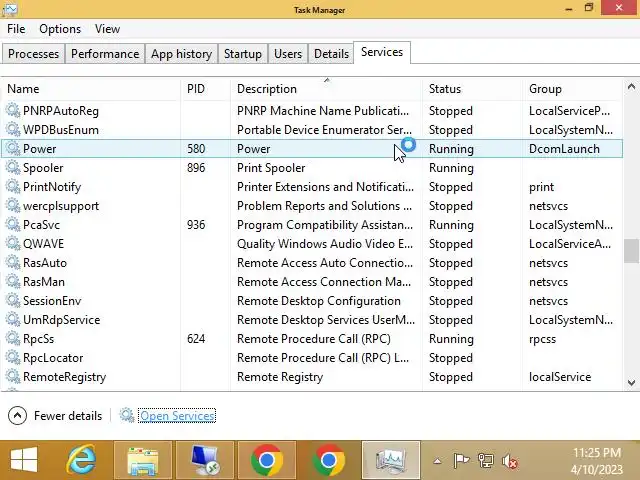Viewport: 640px width, 480px height.
Task: Switch to the App history tab
Action: (x=181, y=54)
